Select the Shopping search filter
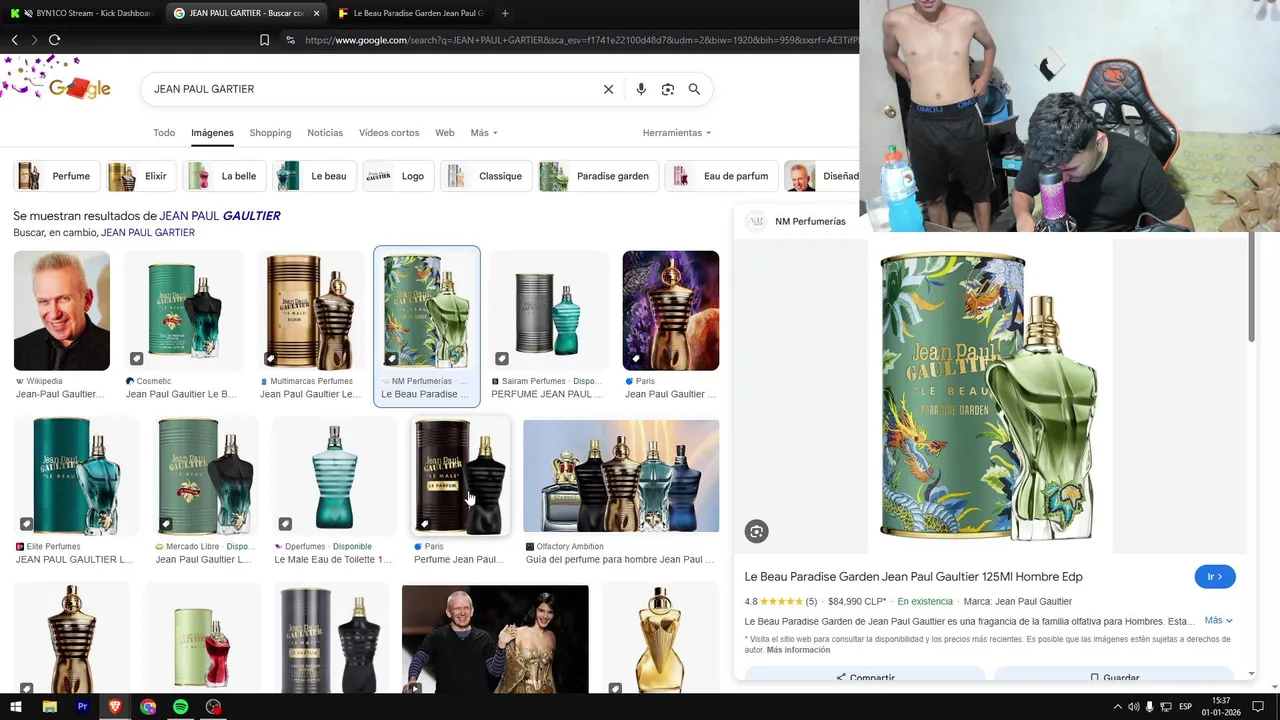The height and width of the screenshot is (720, 1280). point(270,133)
